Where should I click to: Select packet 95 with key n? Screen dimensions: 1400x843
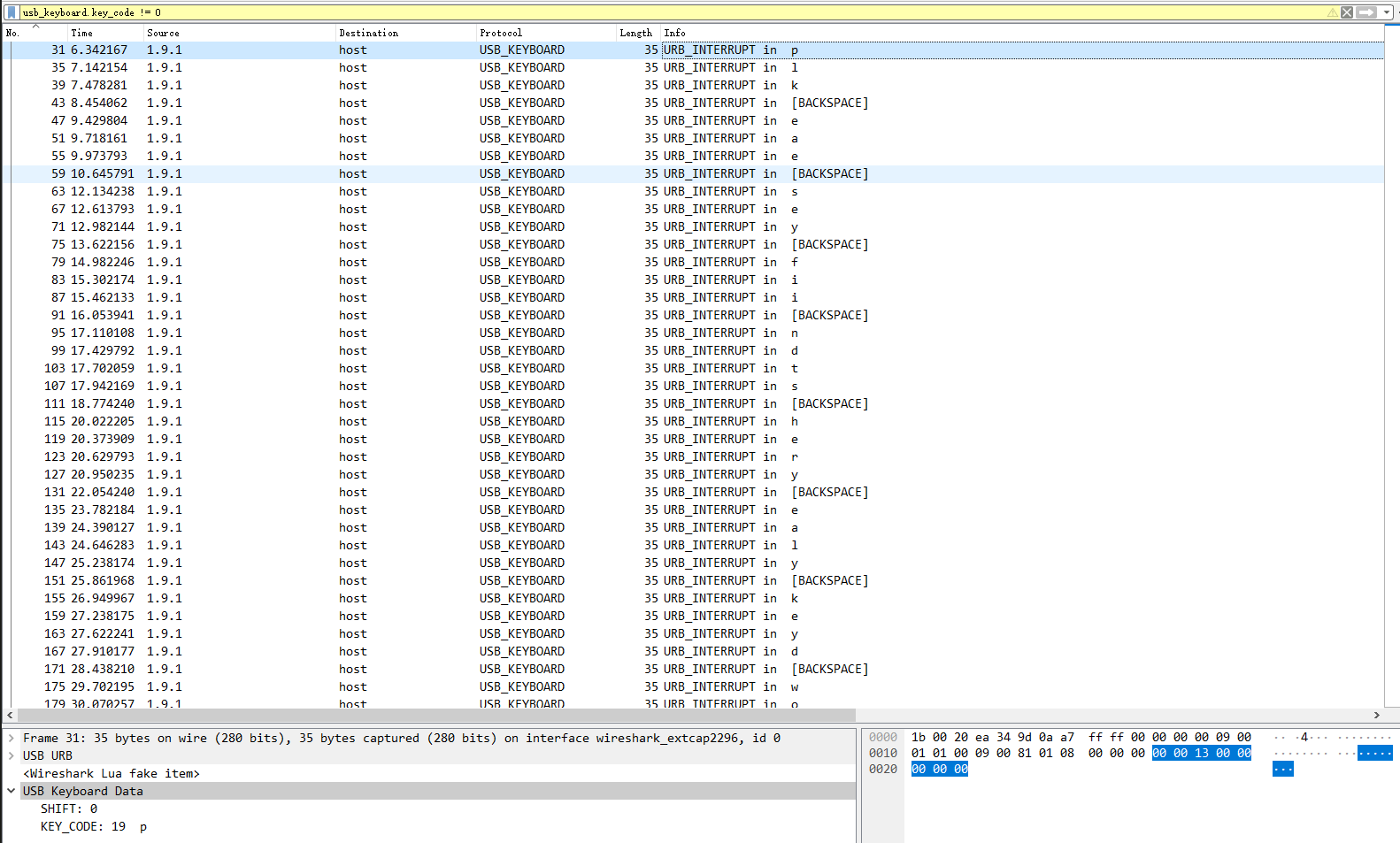coord(694,333)
